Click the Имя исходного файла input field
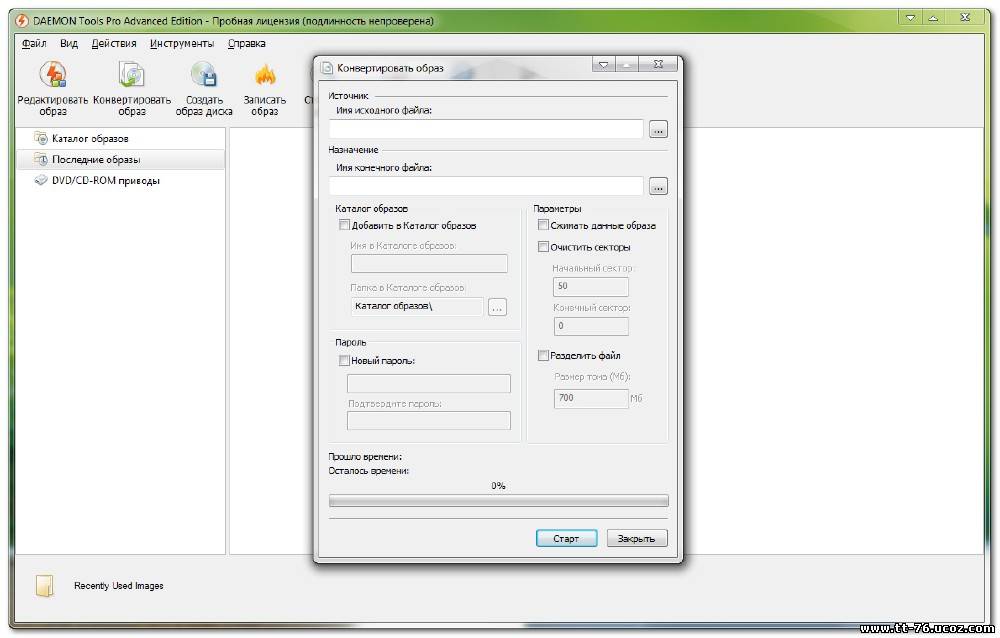This screenshot has width=1000, height=638. (486, 129)
